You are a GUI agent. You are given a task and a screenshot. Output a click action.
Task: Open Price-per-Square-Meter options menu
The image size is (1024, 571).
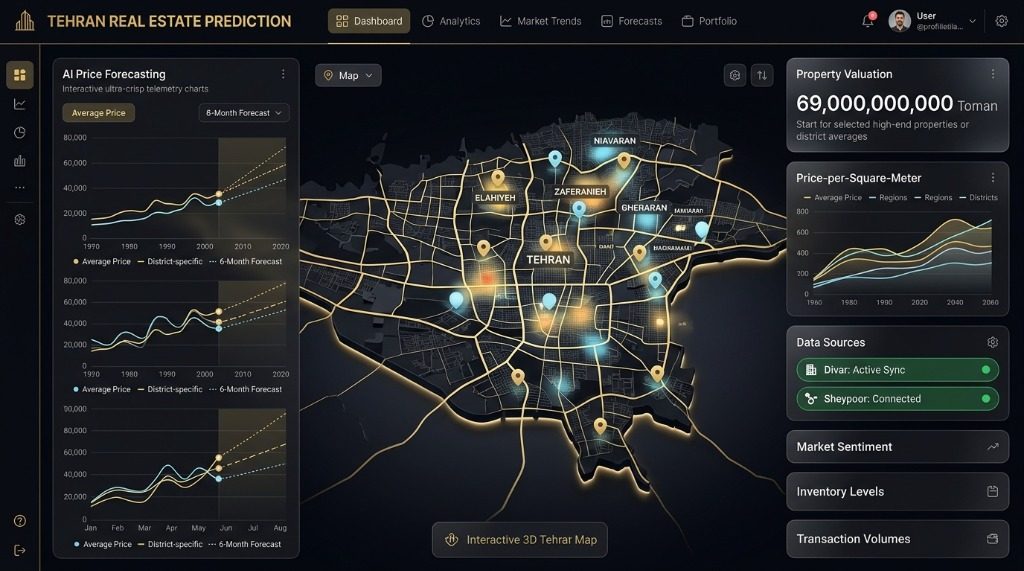coord(993,178)
